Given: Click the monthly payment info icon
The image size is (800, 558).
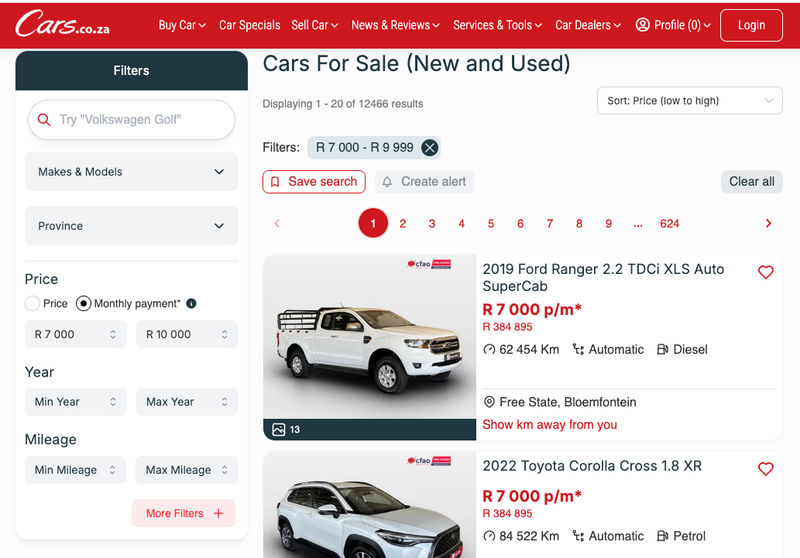Looking at the screenshot, I should (x=191, y=303).
